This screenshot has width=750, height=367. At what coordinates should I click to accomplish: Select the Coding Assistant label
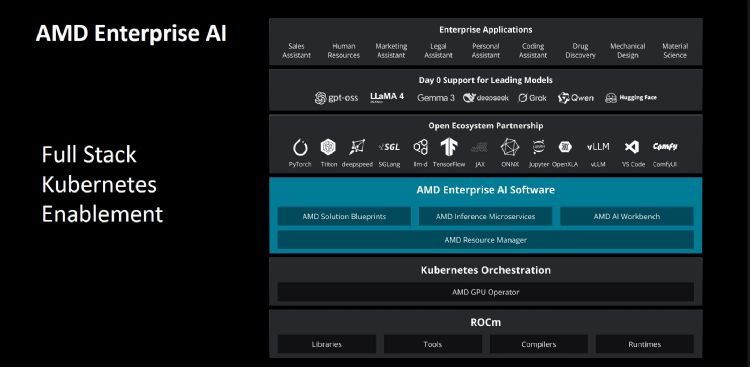coord(533,51)
